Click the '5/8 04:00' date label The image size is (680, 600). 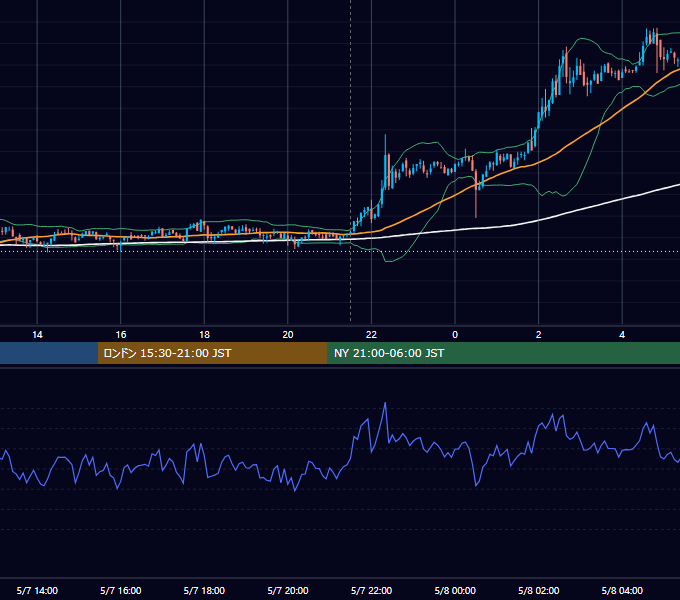tap(622, 590)
